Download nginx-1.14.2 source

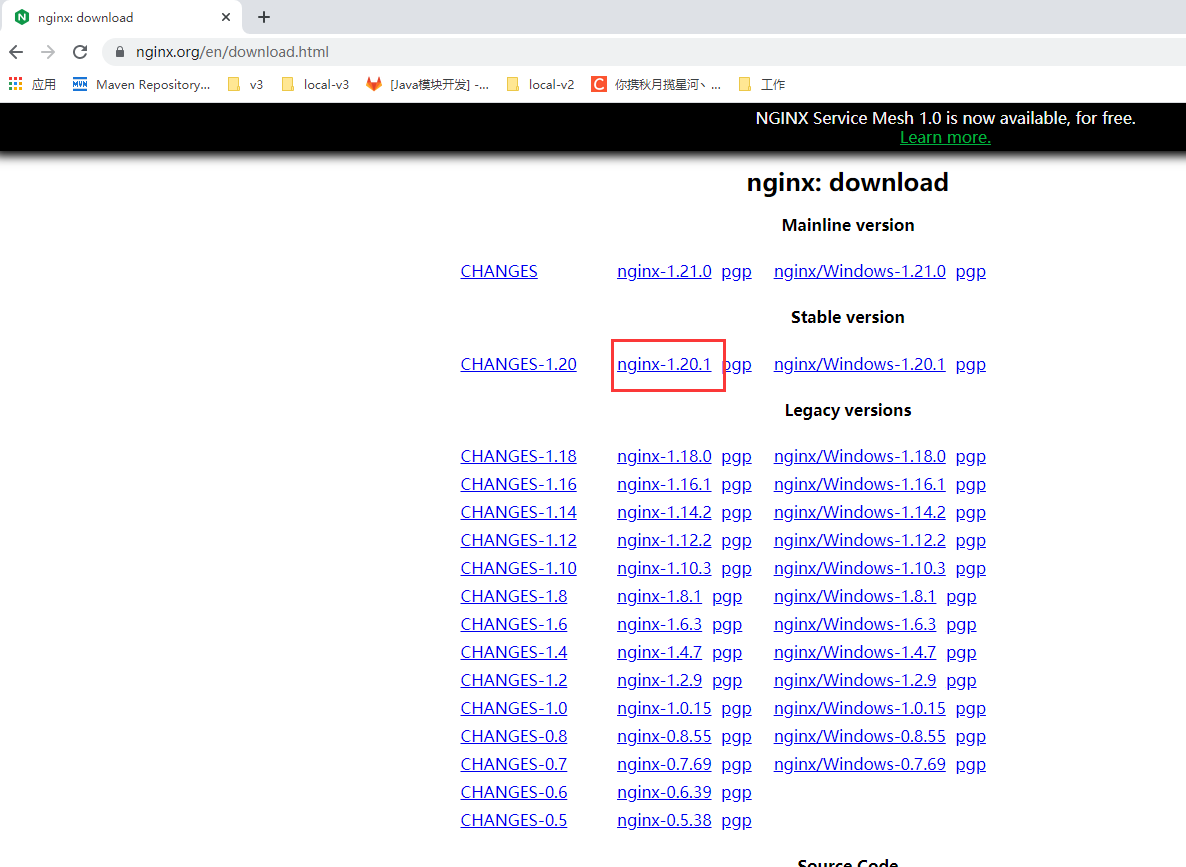pos(664,513)
